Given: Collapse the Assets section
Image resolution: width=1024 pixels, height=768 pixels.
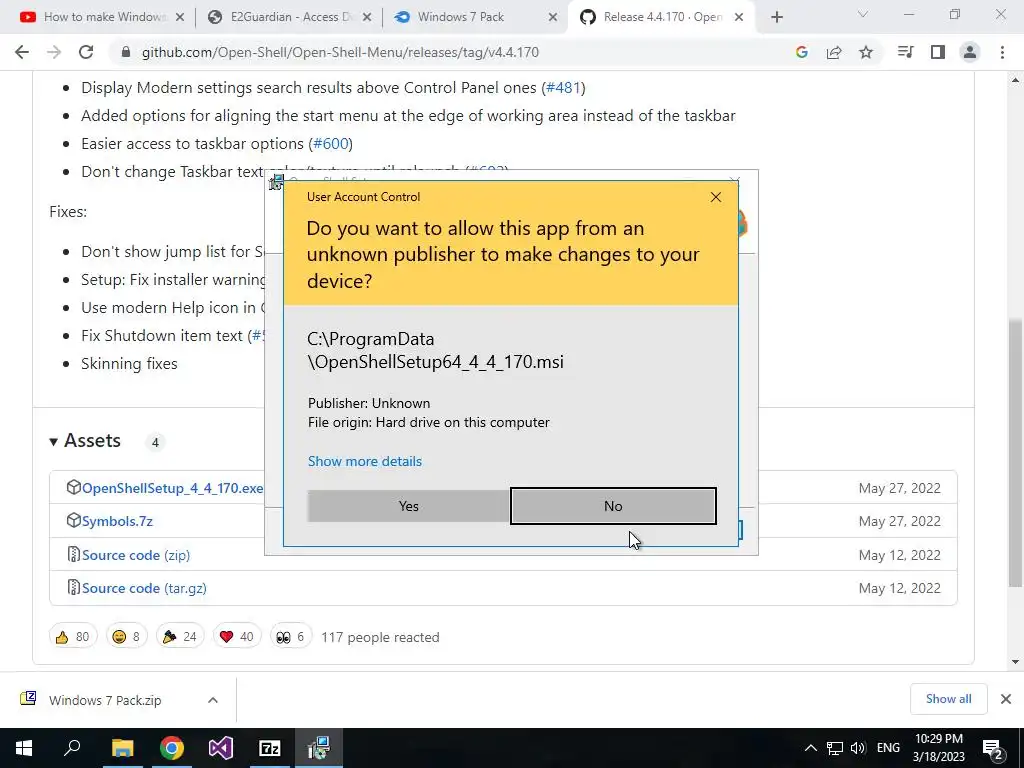Looking at the screenshot, I should [85, 441].
